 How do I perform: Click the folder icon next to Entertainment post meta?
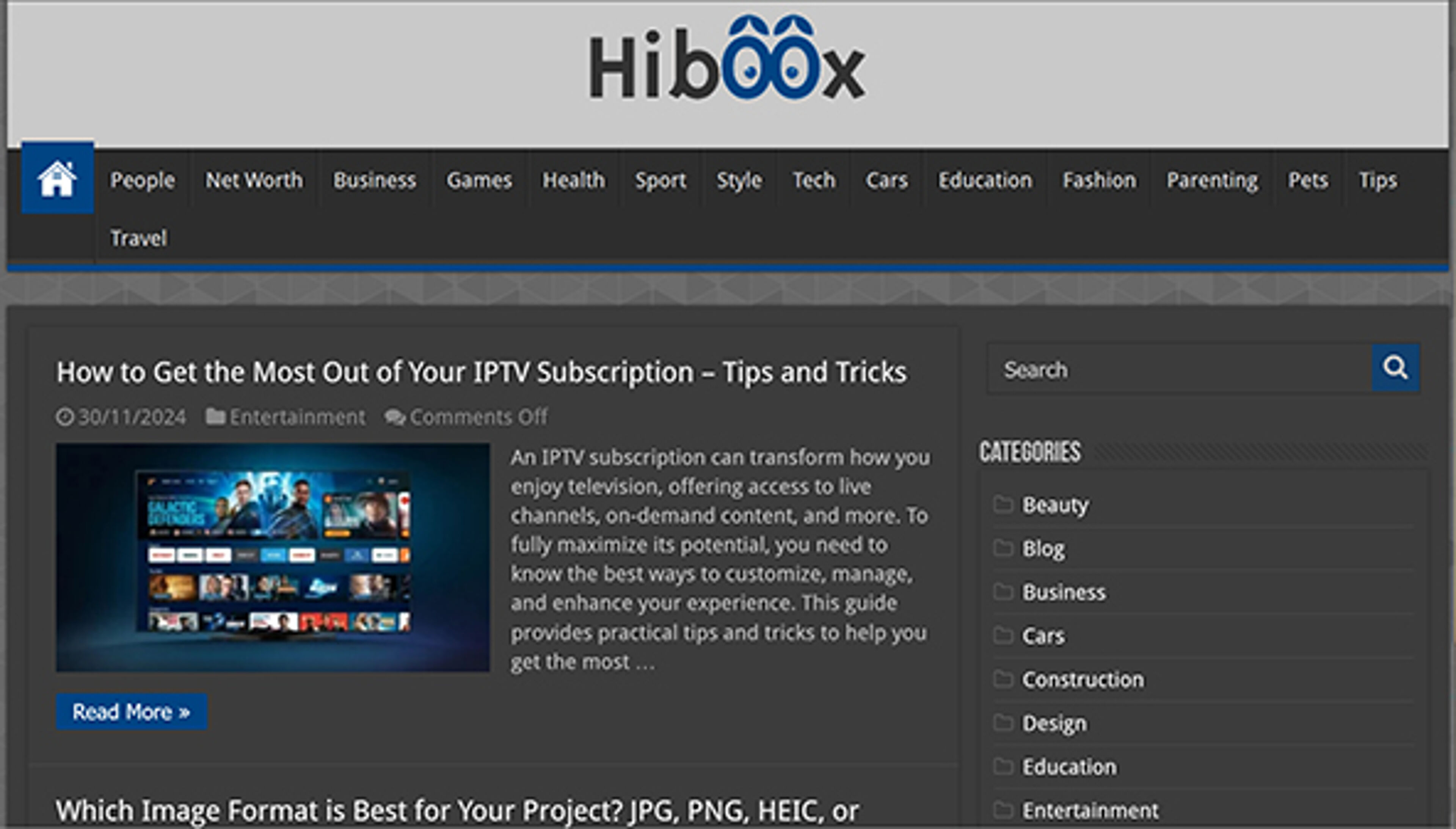pos(215,416)
